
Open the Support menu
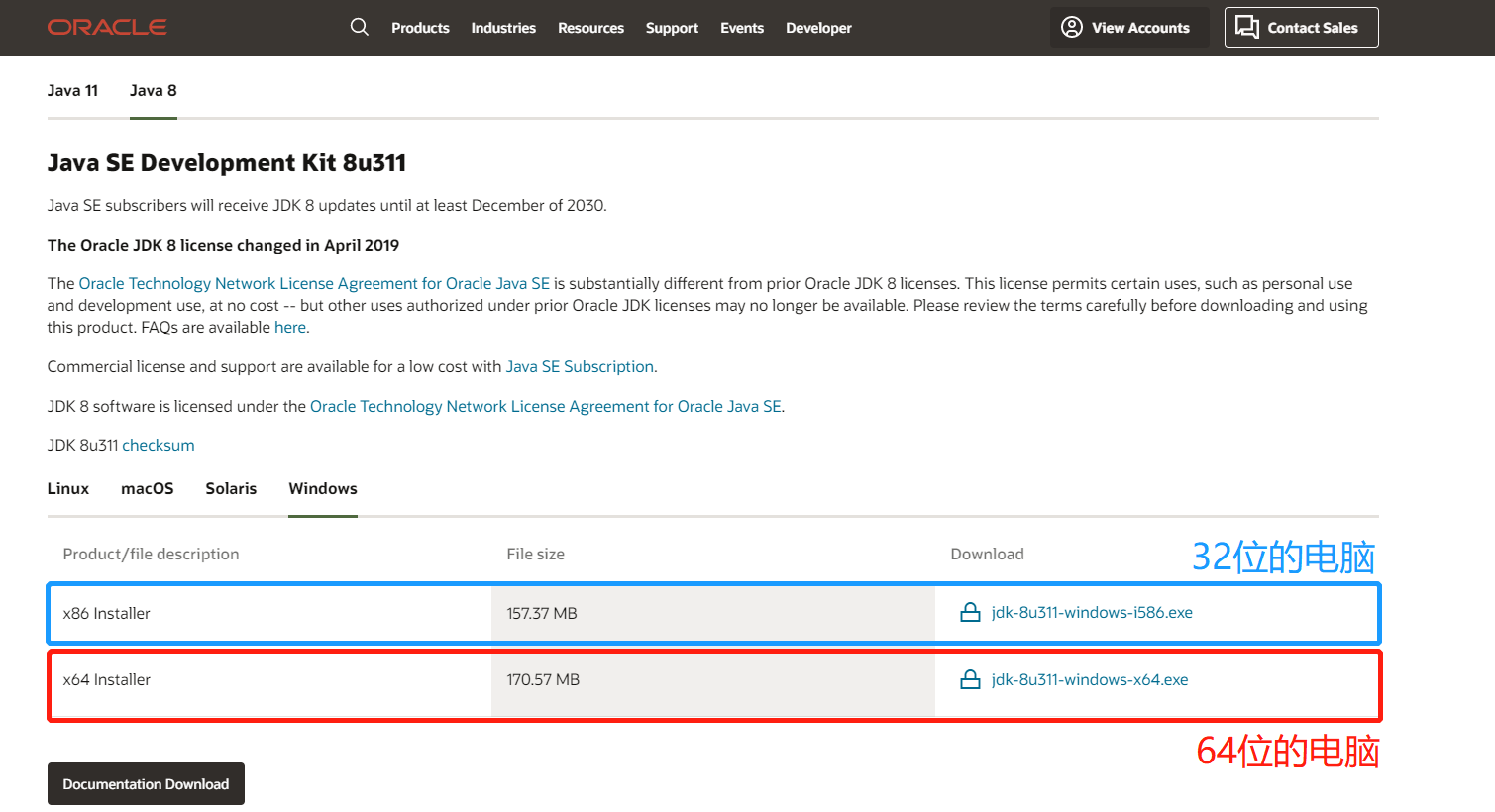672,28
